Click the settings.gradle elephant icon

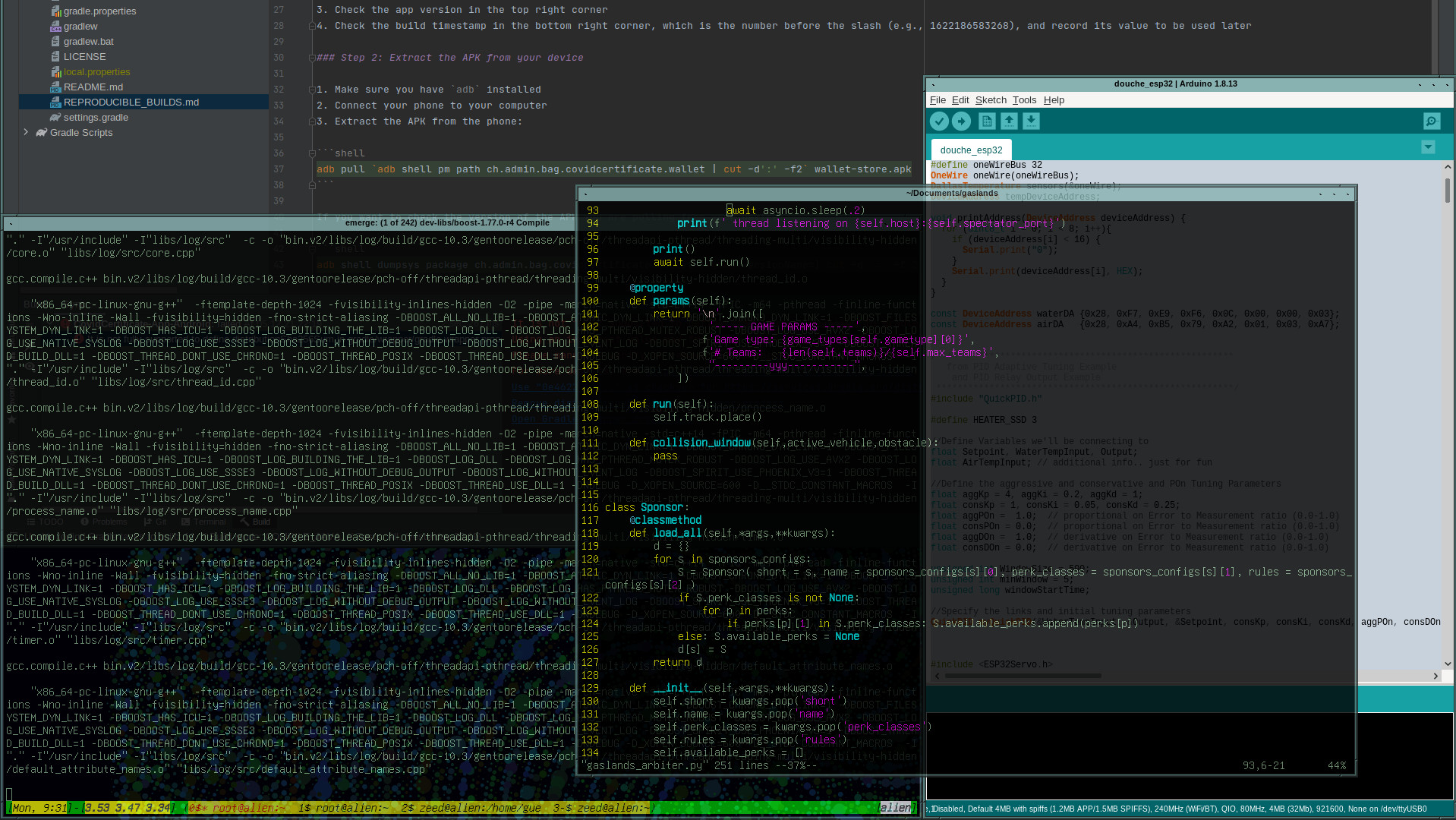(x=55, y=118)
